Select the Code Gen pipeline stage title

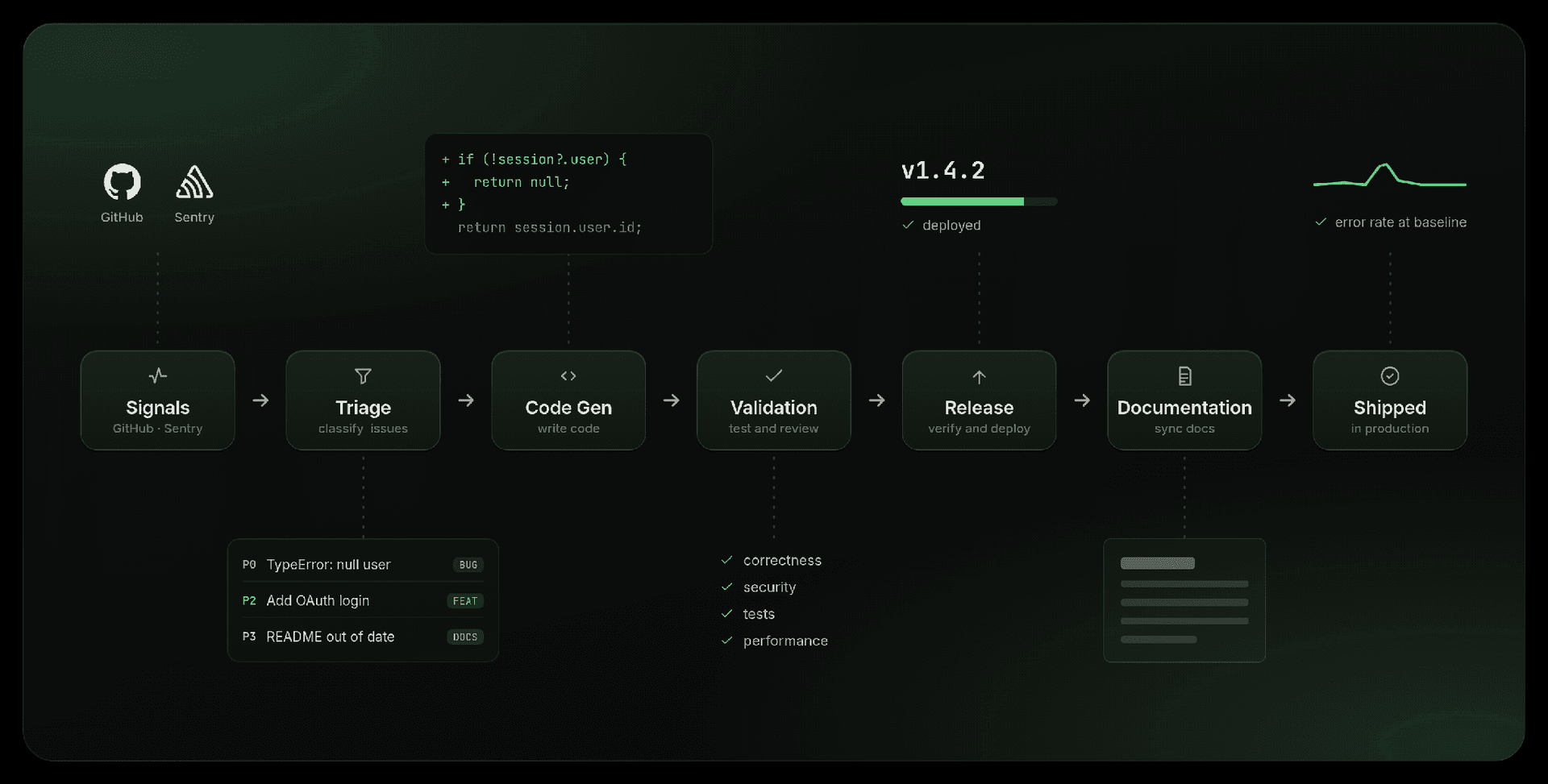[568, 408]
